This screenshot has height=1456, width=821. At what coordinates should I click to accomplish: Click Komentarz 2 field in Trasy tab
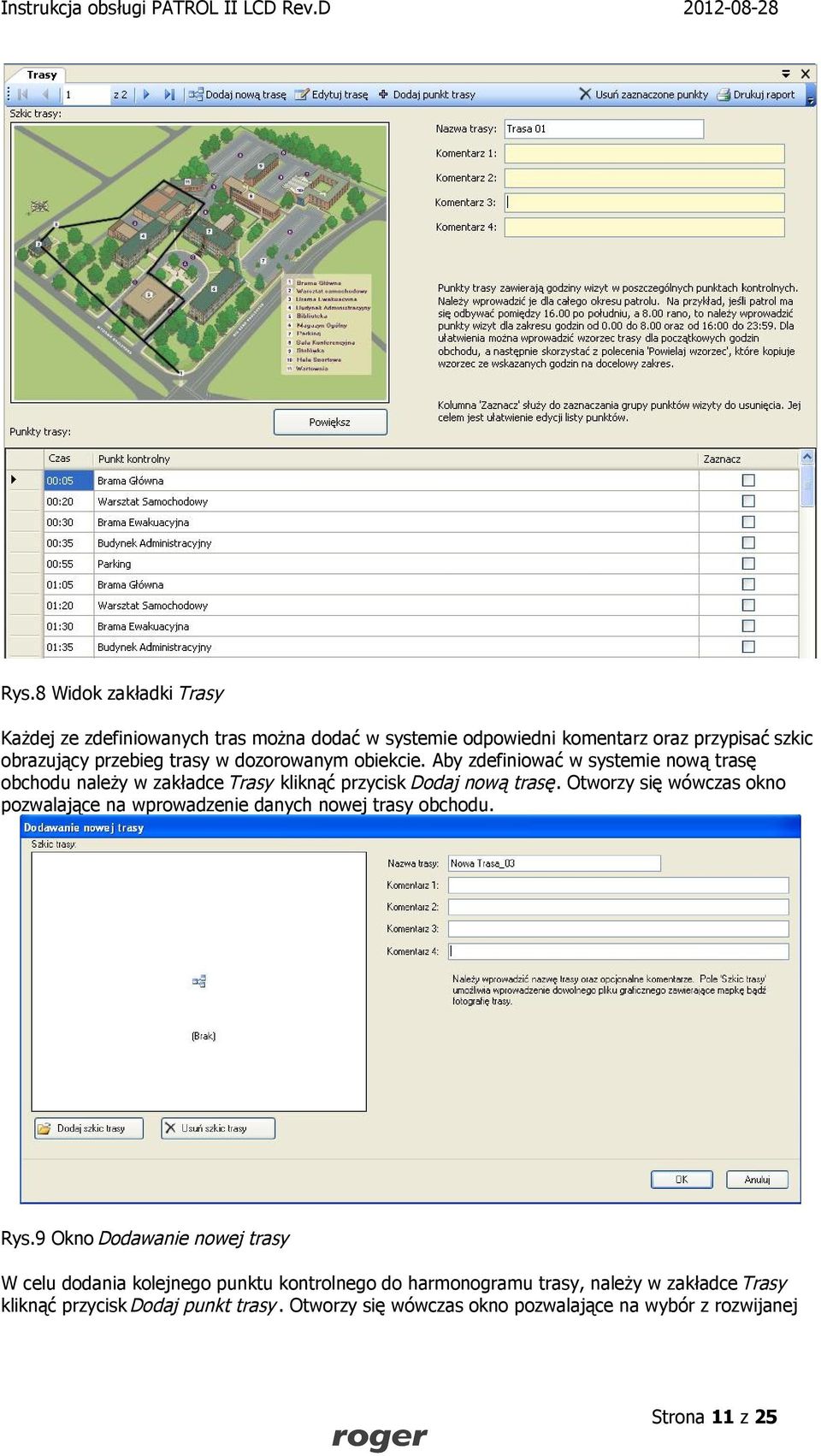pyautogui.click(x=644, y=178)
